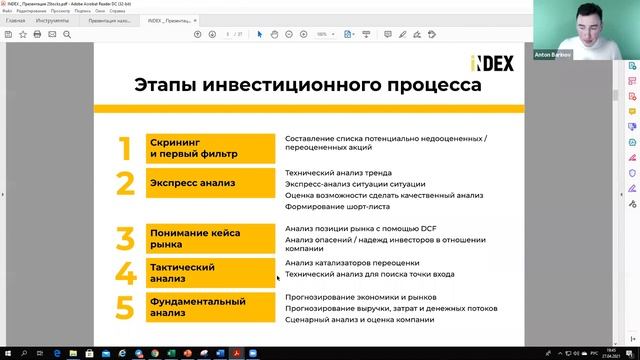Screen dimensions: 640x360
Task: Print the document using printer icon
Action: pos(37,35)
